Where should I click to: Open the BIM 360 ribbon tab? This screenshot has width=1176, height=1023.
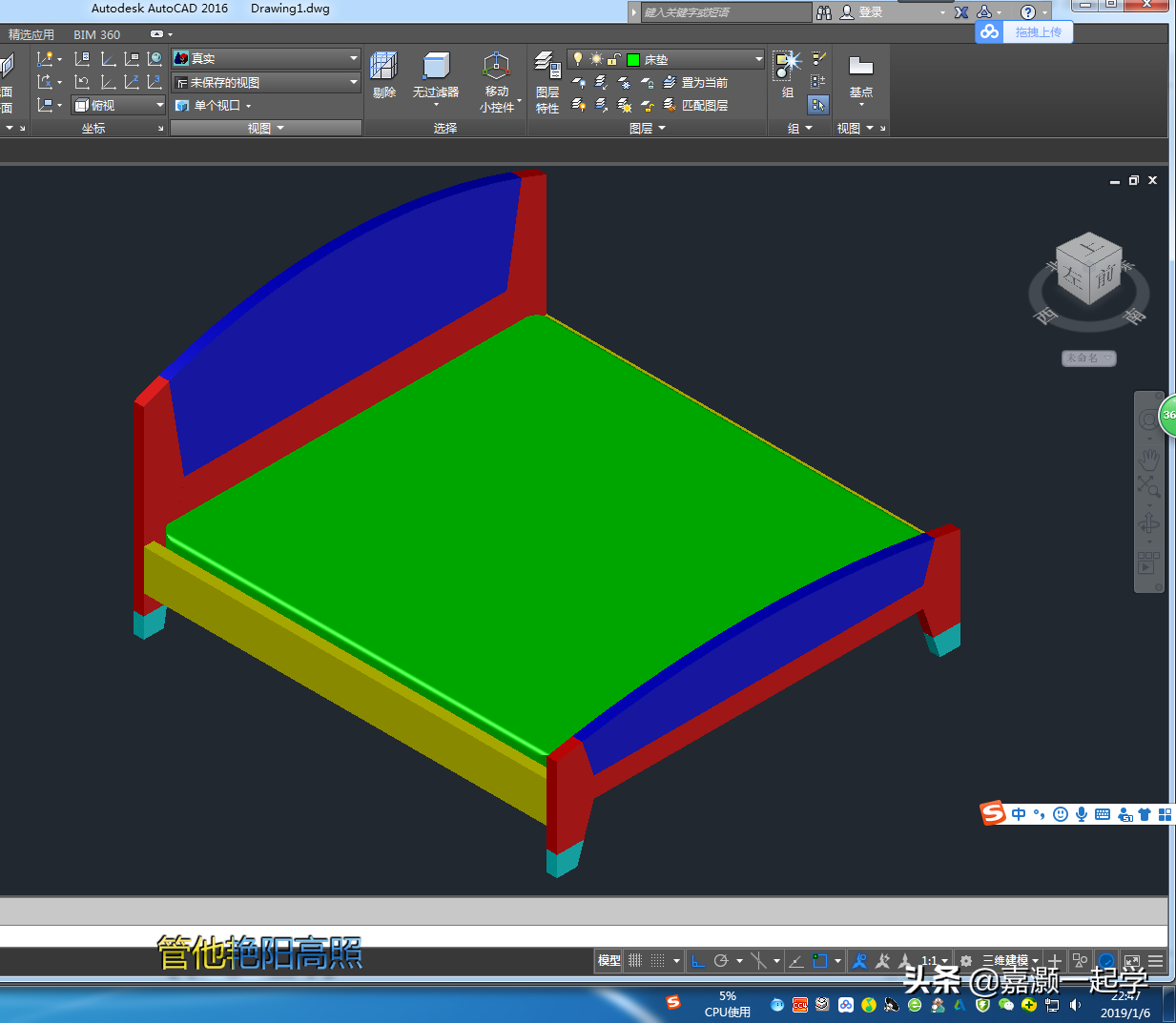pyautogui.click(x=97, y=34)
